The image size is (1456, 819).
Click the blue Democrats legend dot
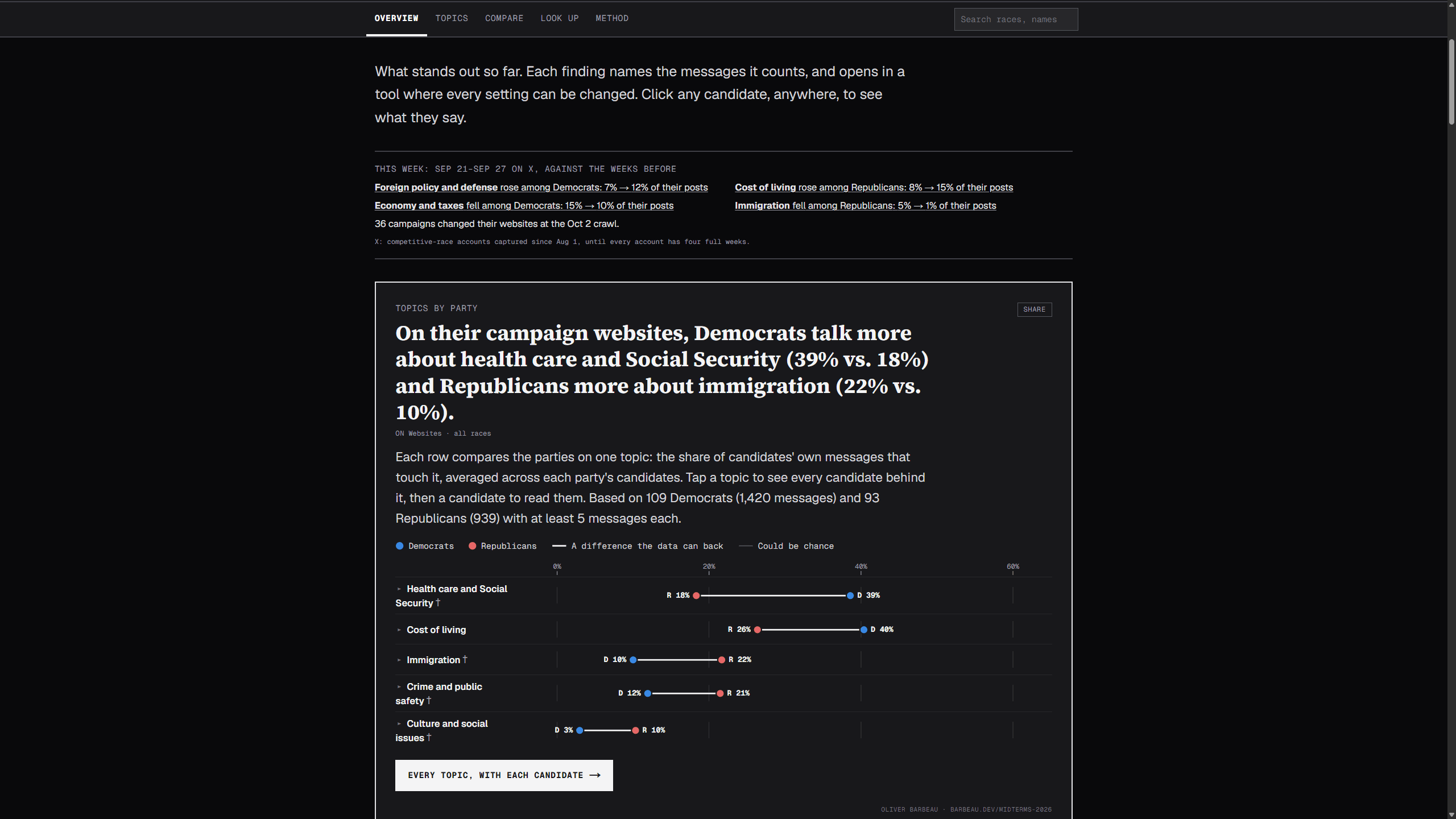coord(400,546)
